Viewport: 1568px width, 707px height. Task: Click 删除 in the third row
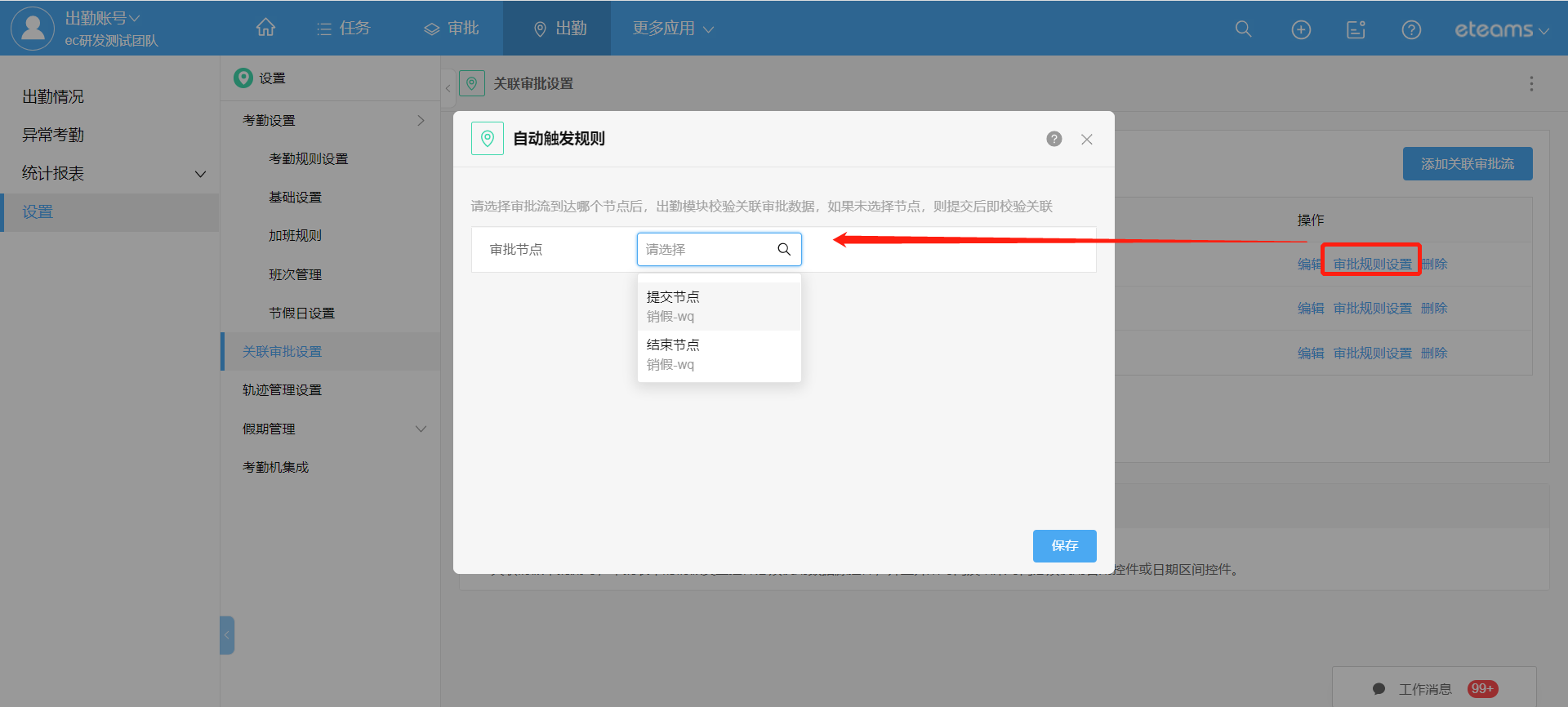point(1434,353)
